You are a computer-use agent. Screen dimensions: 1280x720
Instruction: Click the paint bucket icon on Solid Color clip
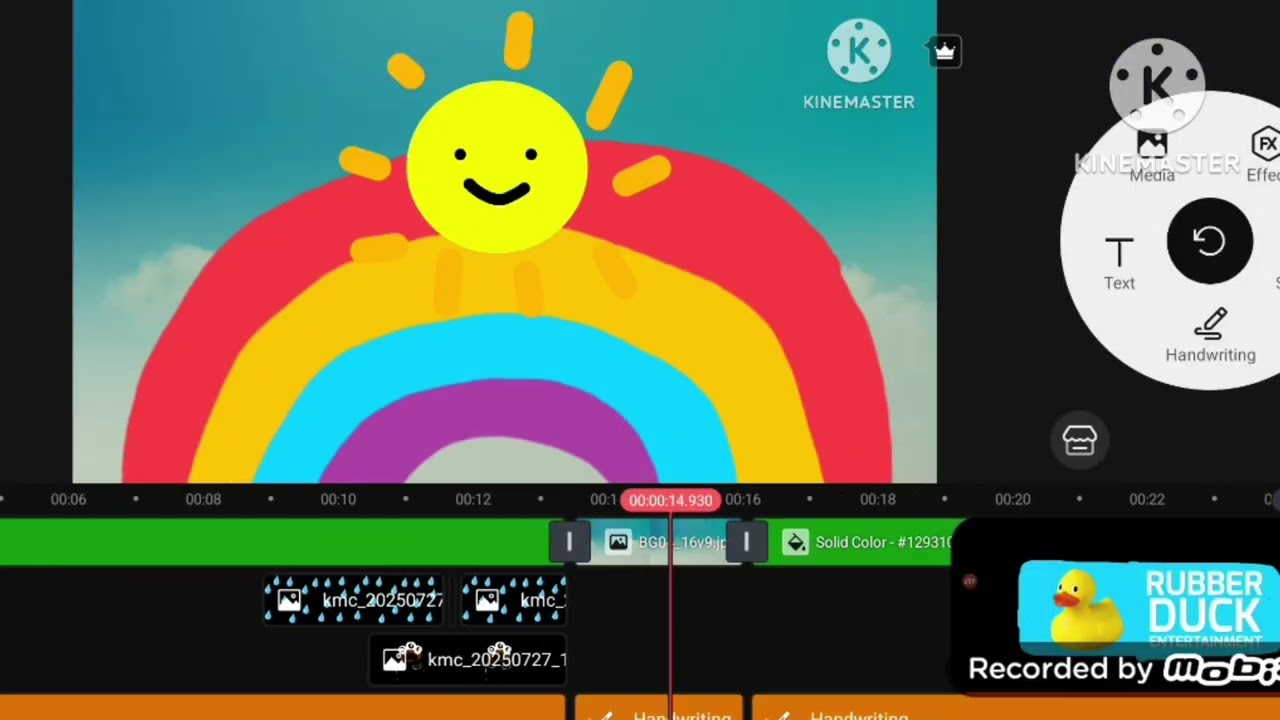(795, 542)
